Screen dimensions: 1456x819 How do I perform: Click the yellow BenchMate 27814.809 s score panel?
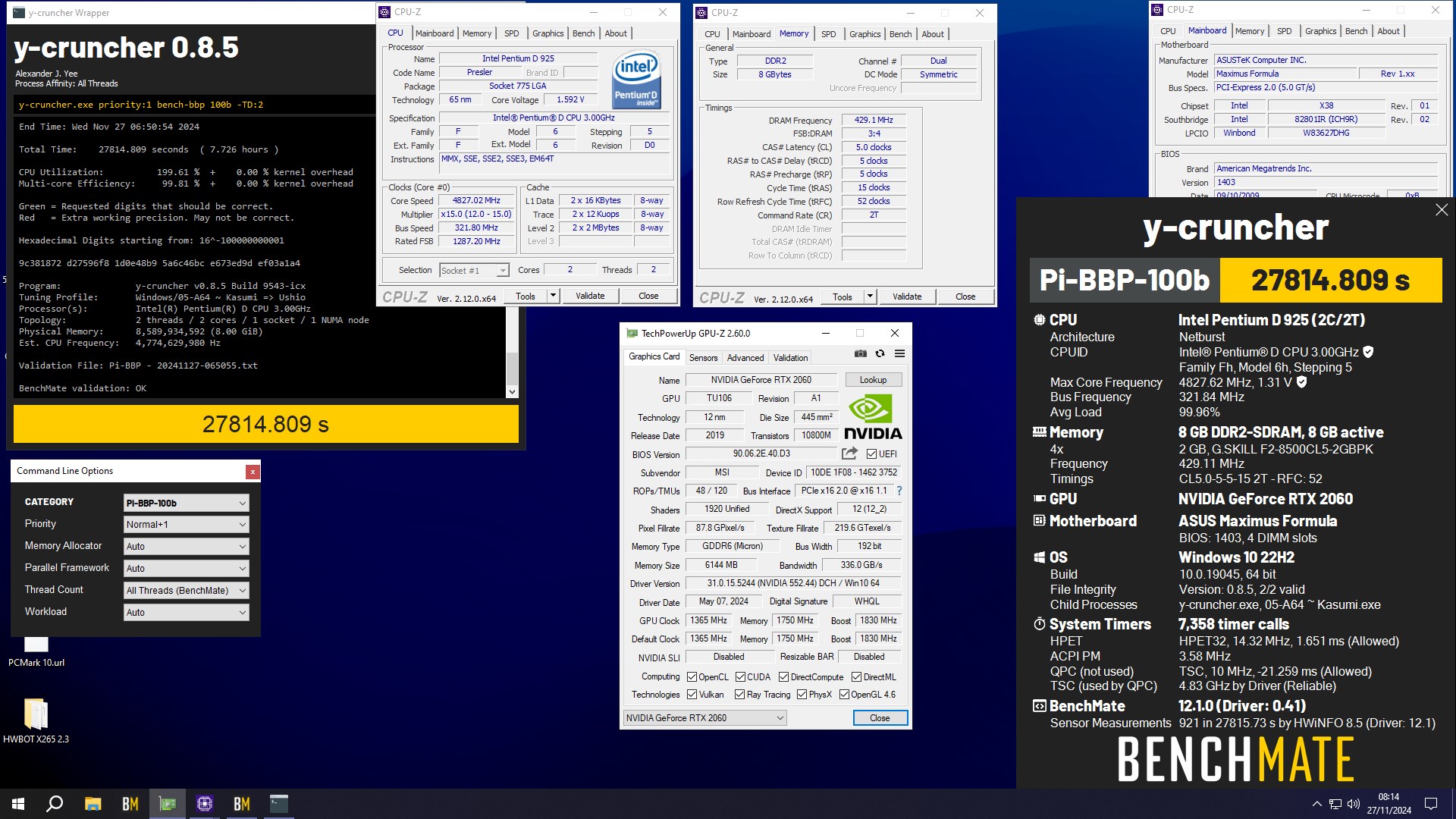[x=1331, y=280]
